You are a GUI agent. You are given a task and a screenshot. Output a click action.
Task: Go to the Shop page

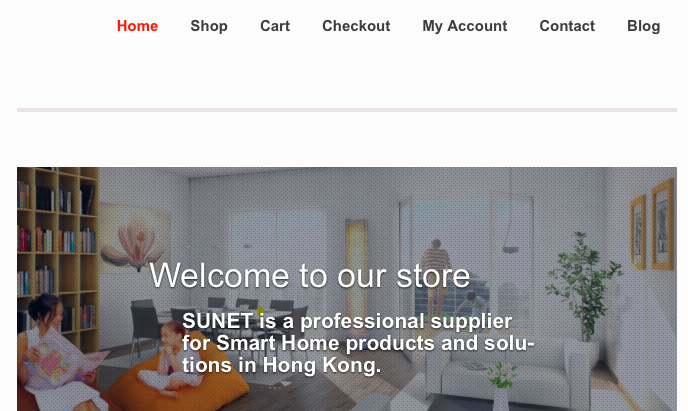209,26
